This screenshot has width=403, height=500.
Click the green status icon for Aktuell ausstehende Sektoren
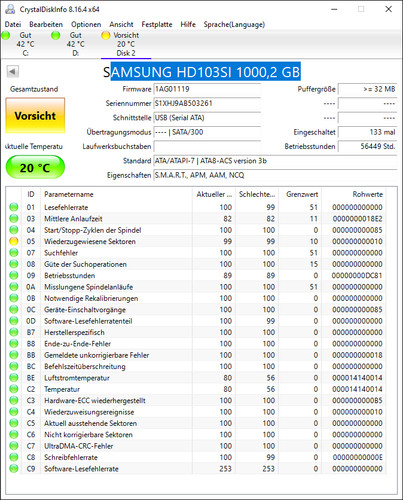click(14, 423)
